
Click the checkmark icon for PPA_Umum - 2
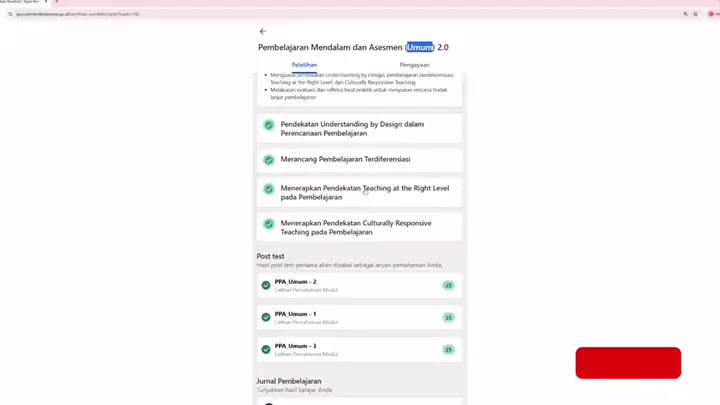coord(266,285)
